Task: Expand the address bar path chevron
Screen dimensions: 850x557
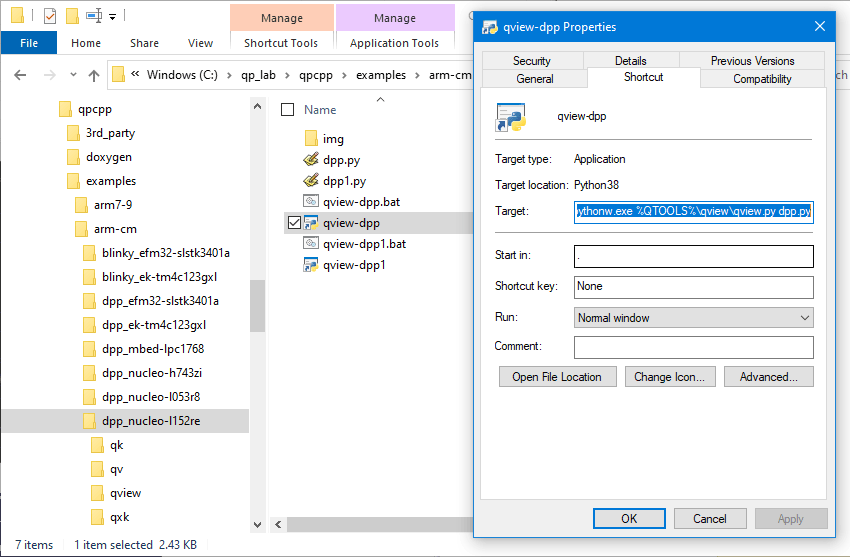Action: (x=135, y=75)
